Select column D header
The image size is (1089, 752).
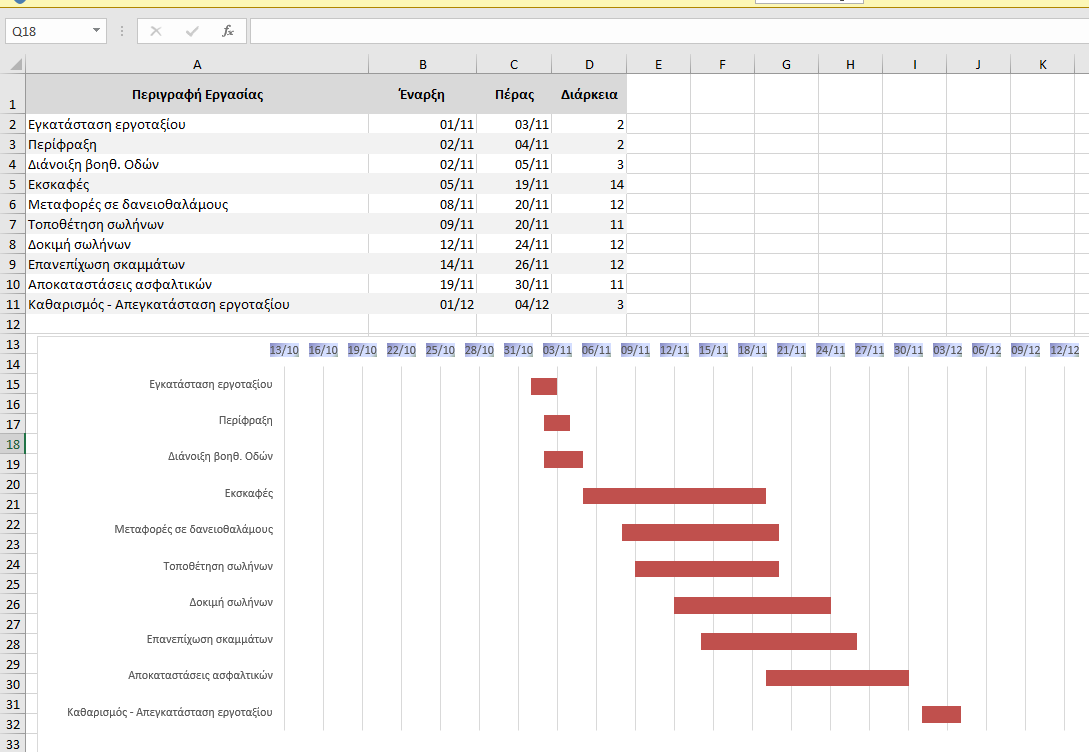pos(589,65)
